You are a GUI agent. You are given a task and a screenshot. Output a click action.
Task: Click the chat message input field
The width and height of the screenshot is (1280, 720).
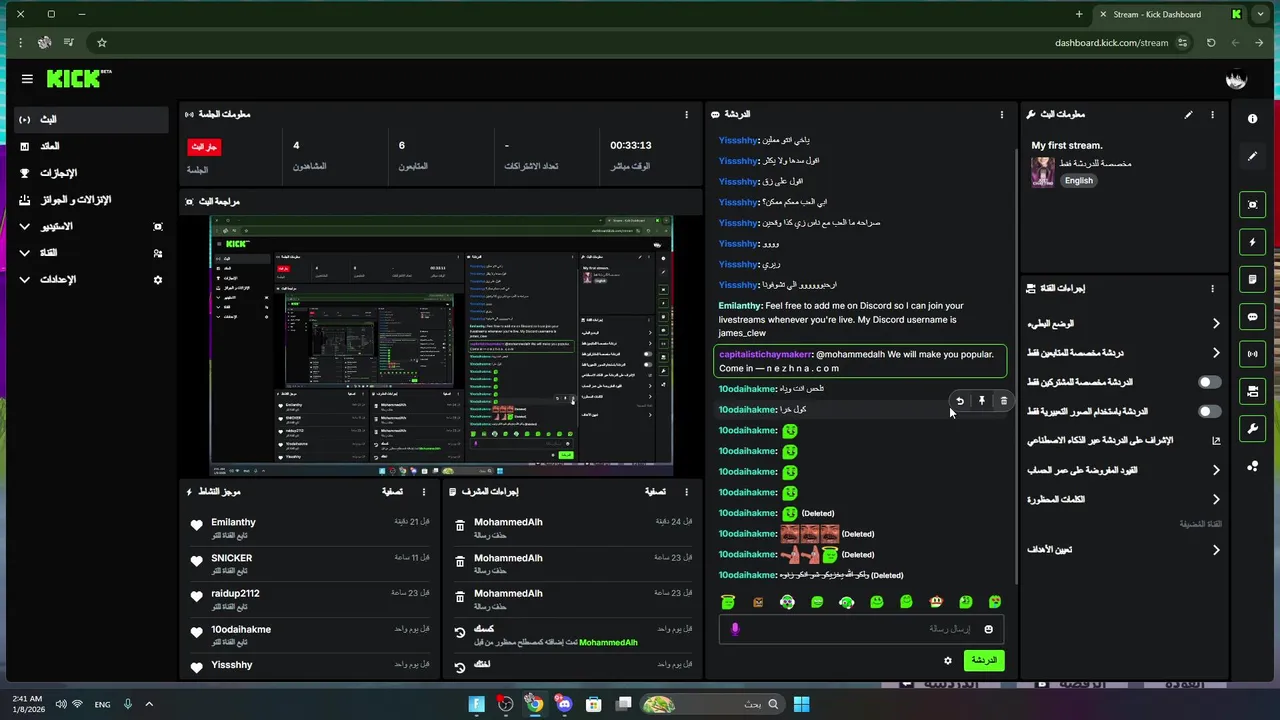(x=860, y=629)
